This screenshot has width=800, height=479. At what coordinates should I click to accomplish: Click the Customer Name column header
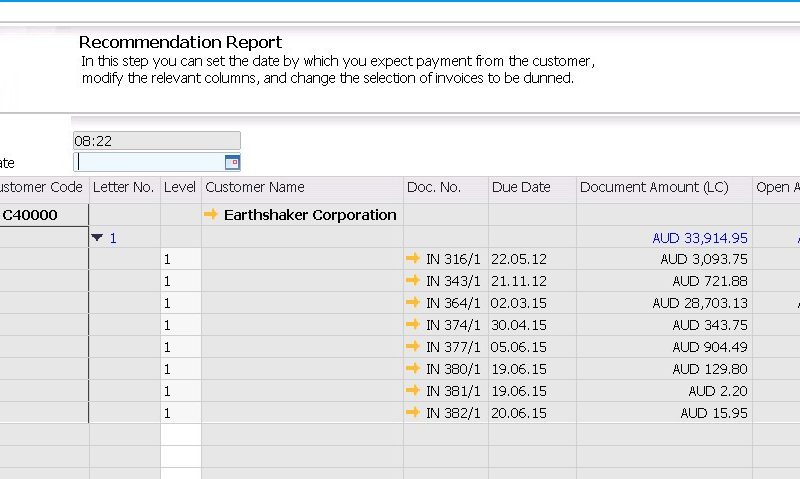(x=303, y=187)
